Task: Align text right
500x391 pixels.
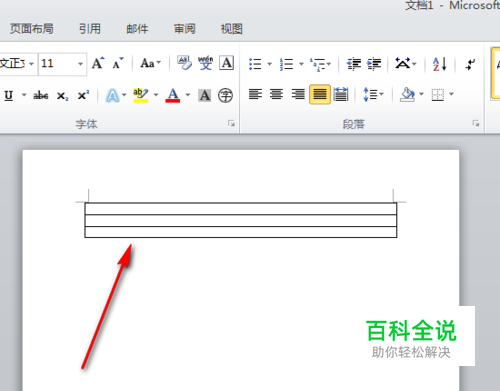Action: tap(298, 94)
